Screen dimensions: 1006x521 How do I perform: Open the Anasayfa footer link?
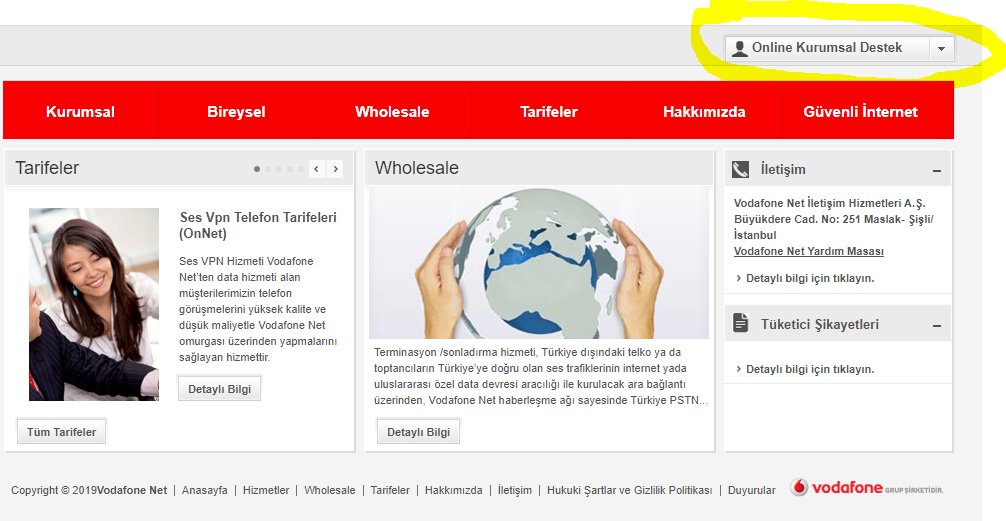(x=205, y=490)
